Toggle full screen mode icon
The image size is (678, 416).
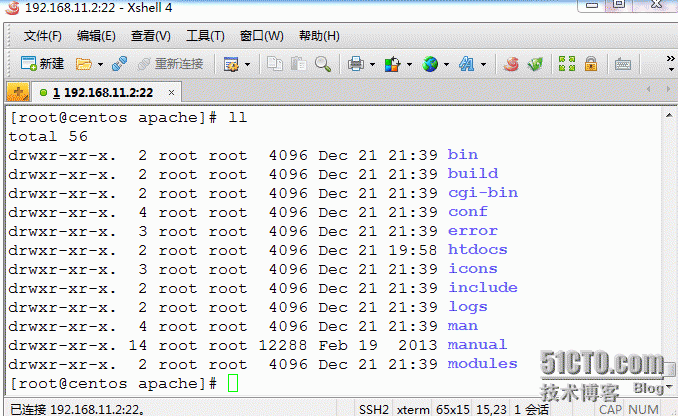[x=567, y=64]
